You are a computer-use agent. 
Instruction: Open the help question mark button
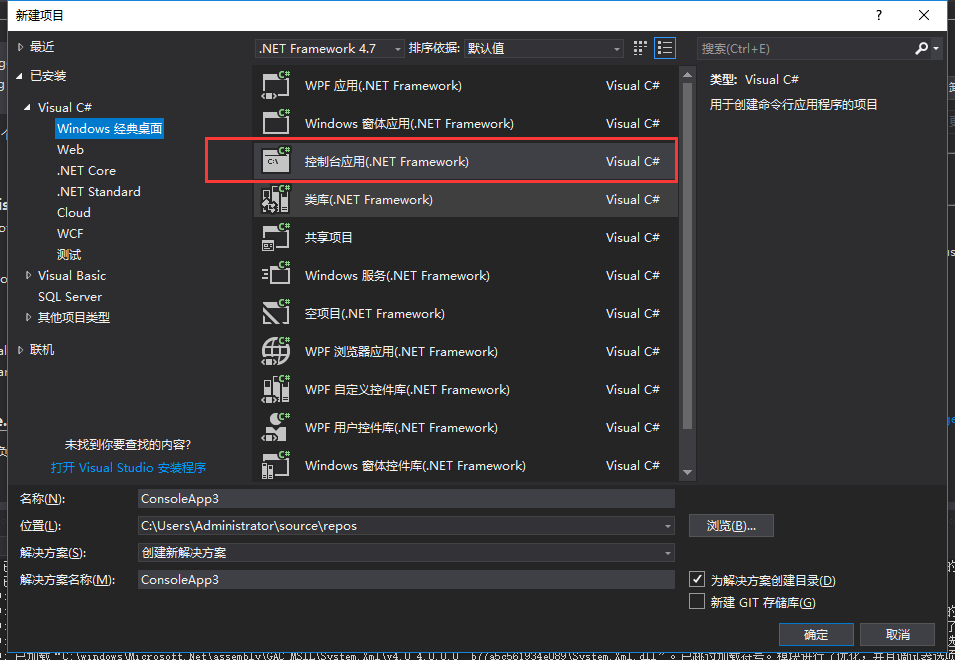(x=878, y=15)
